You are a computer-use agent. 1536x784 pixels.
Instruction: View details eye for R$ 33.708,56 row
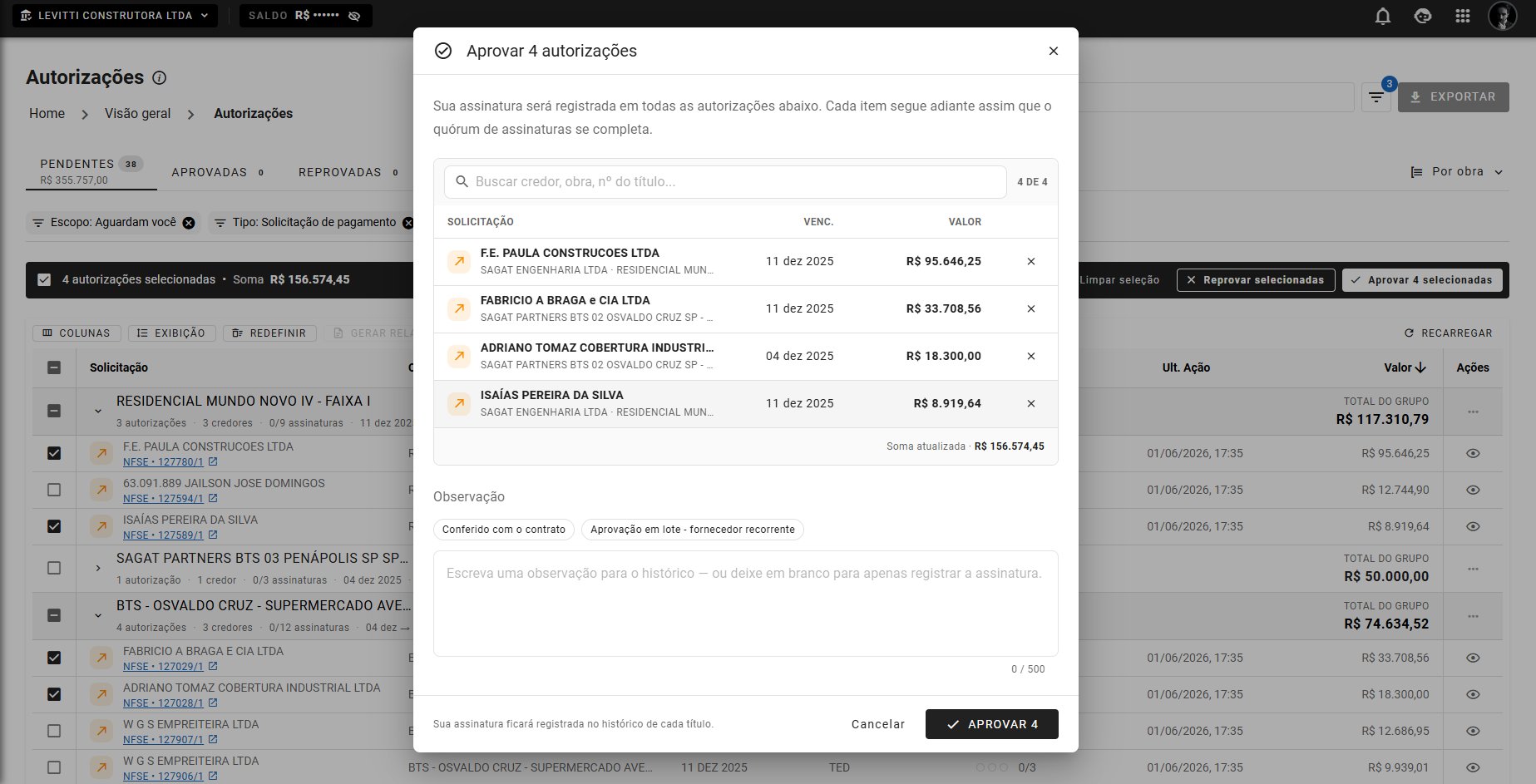(x=1473, y=658)
